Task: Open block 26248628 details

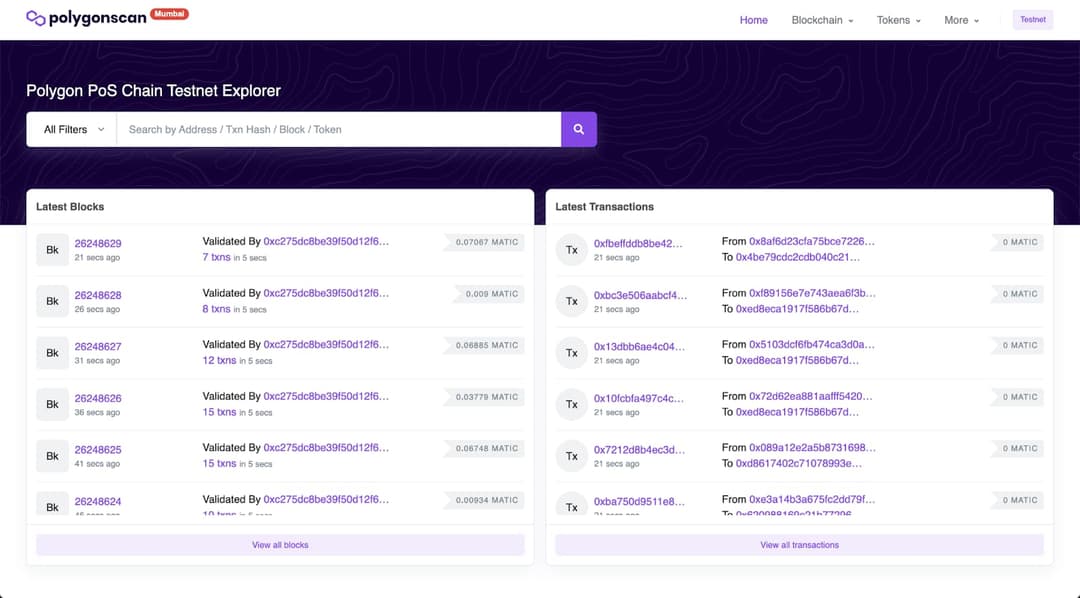Action: pyautogui.click(x=98, y=294)
